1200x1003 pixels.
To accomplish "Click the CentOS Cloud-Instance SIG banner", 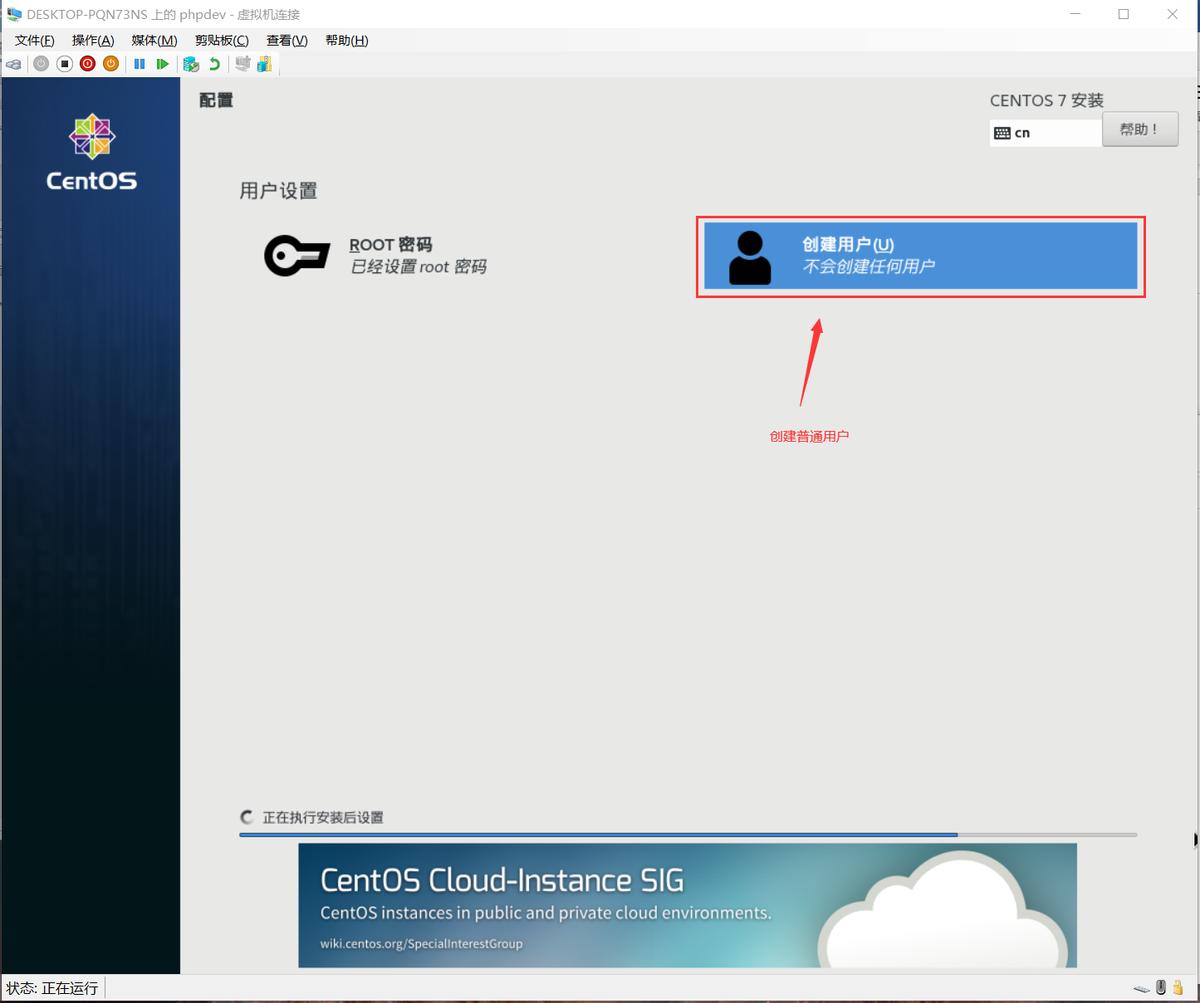I will click(x=688, y=905).
